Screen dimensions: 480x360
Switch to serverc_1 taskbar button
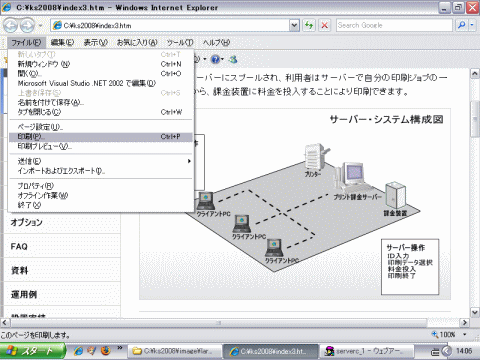366,351
